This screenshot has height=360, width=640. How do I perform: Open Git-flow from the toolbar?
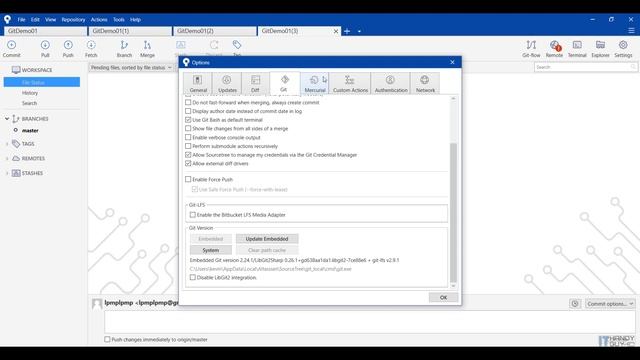531,49
